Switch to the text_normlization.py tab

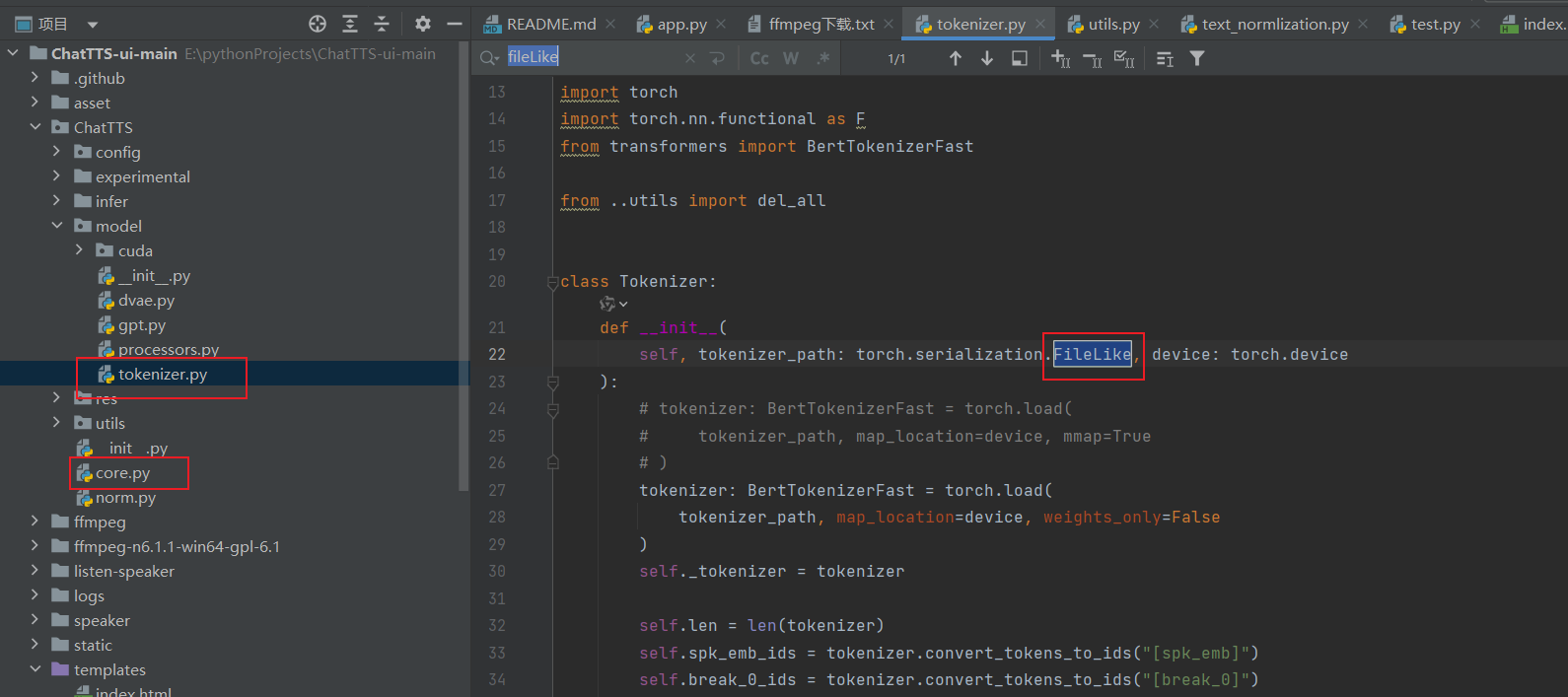pyautogui.click(x=1275, y=24)
